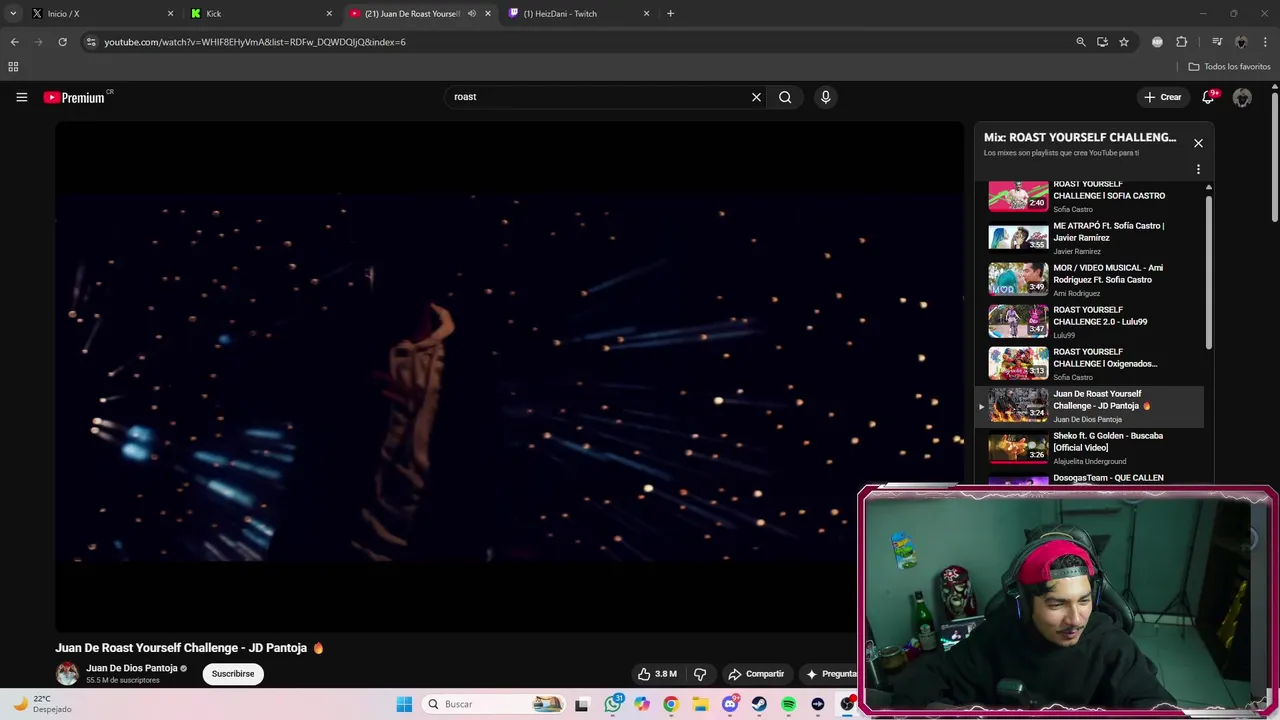Open the ABP ad blocker extension

coord(1157,42)
